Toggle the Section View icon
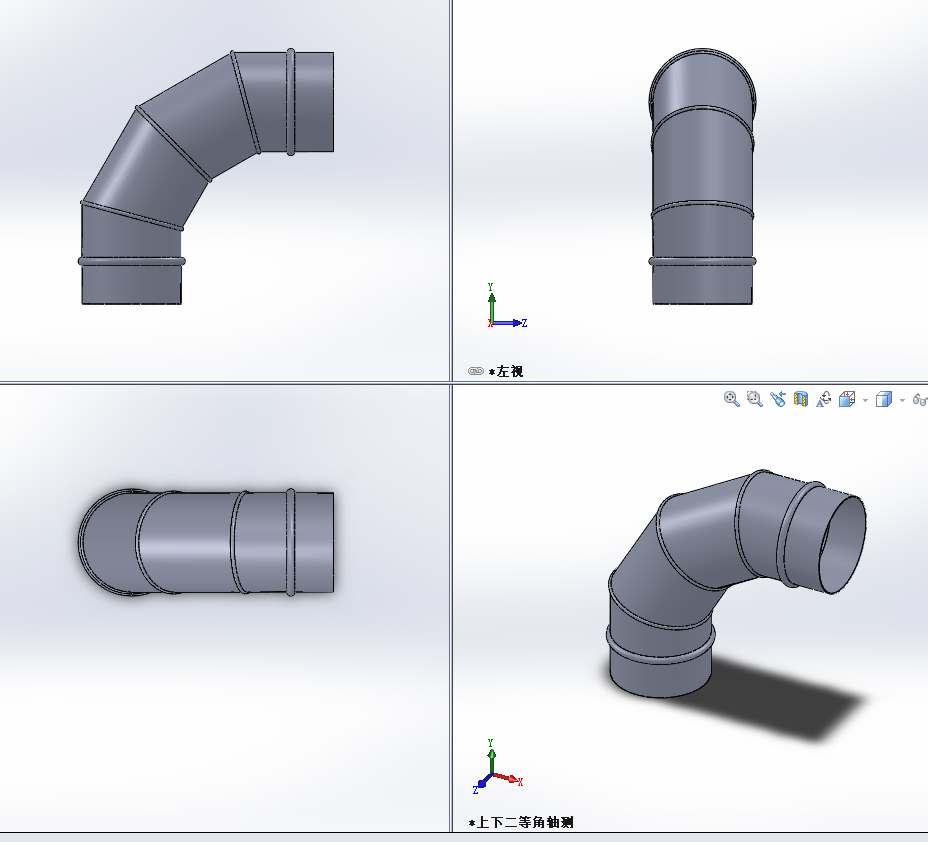 tap(801, 399)
